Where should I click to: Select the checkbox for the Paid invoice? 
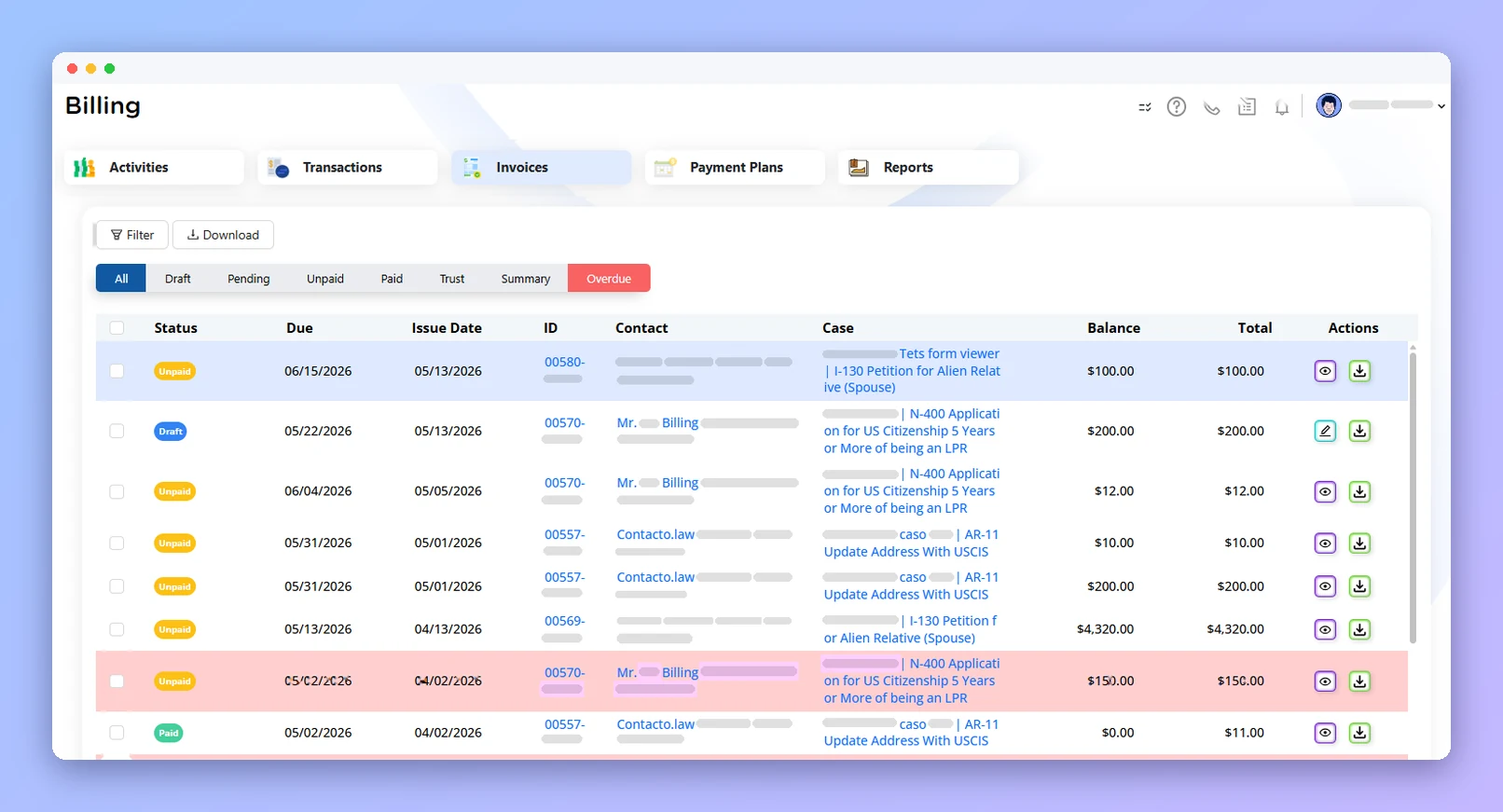pos(117,733)
